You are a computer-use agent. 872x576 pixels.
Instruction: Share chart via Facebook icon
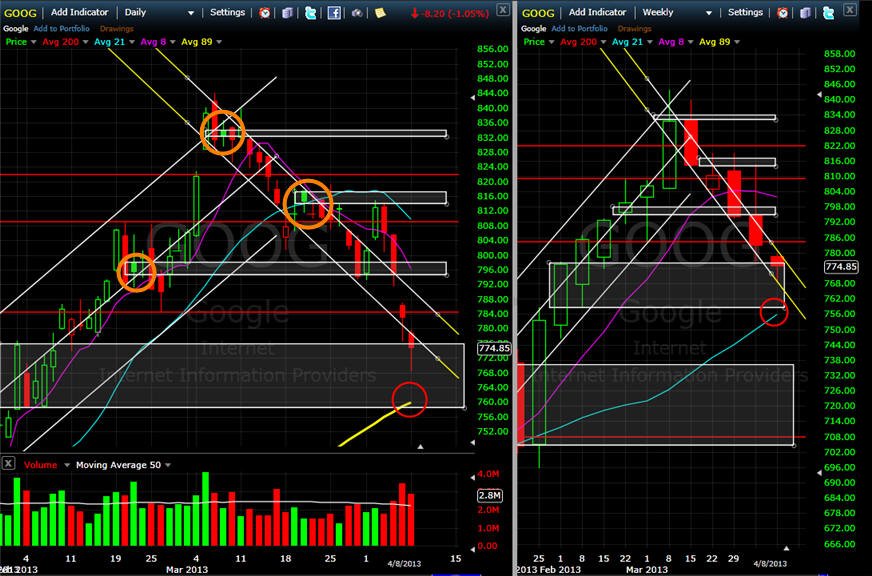[334, 12]
